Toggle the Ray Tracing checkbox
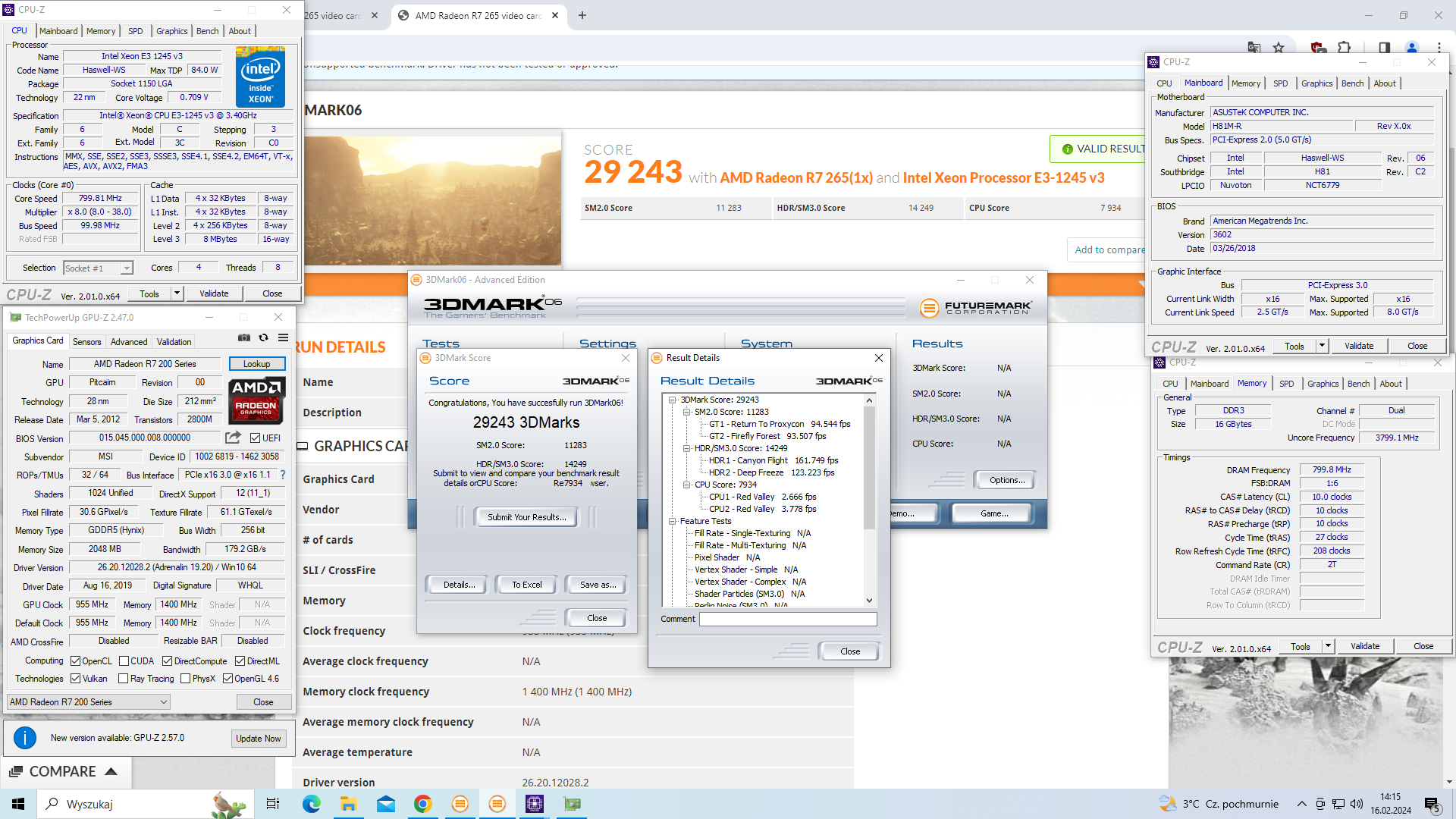 point(123,679)
